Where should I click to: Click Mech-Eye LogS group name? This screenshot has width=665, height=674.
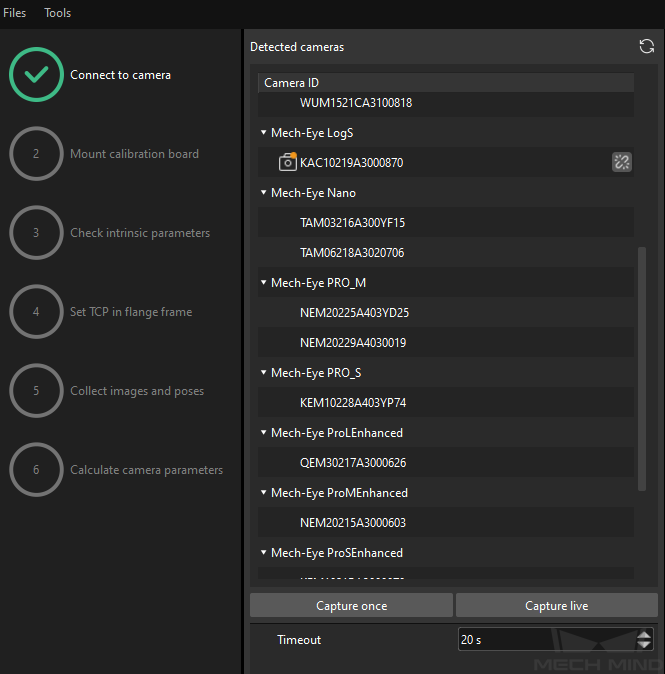click(x=312, y=133)
